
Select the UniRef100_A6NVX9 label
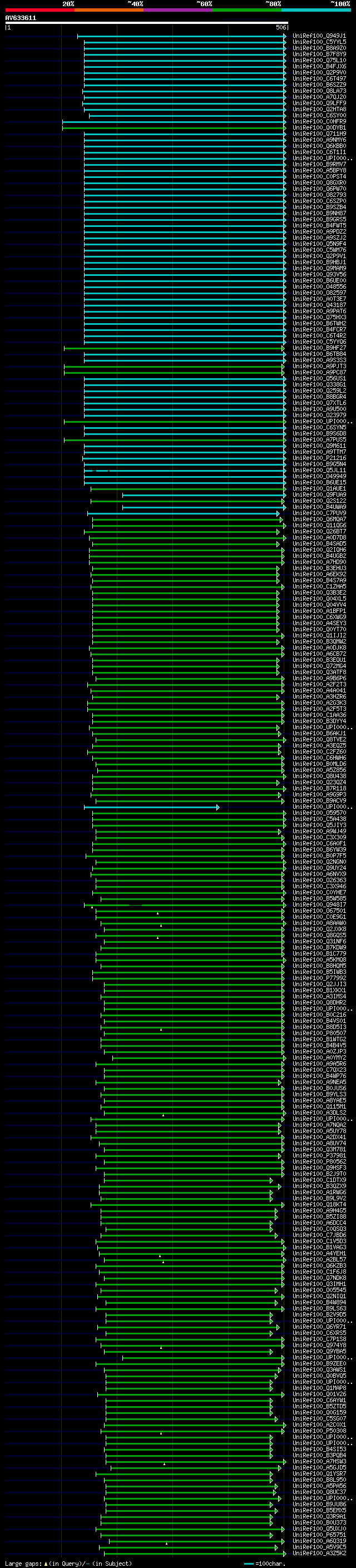pyautogui.click(x=319, y=874)
